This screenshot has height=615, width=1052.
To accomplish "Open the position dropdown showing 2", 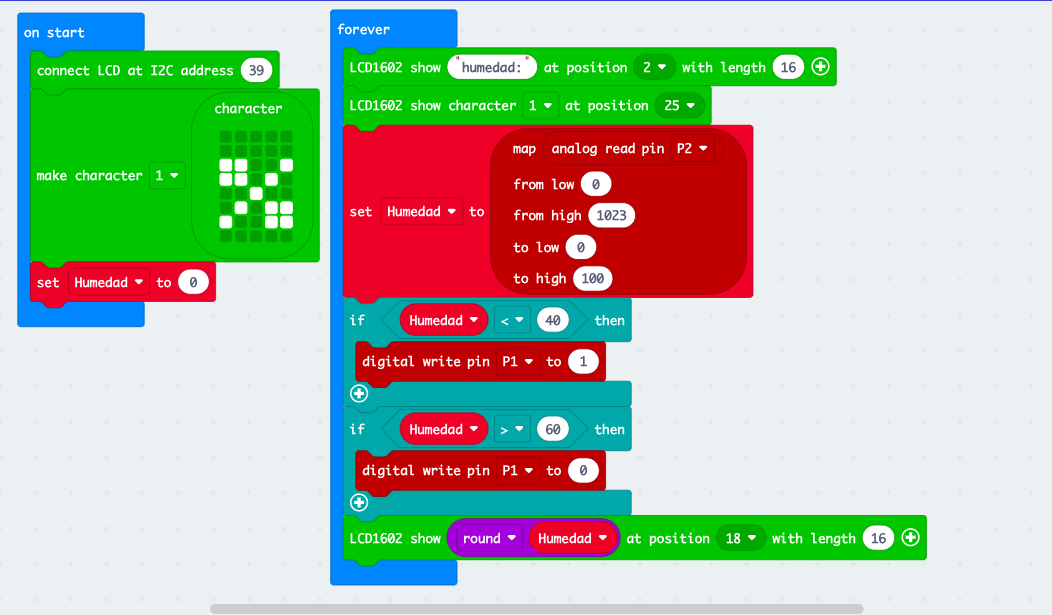I will pyautogui.click(x=654, y=66).
